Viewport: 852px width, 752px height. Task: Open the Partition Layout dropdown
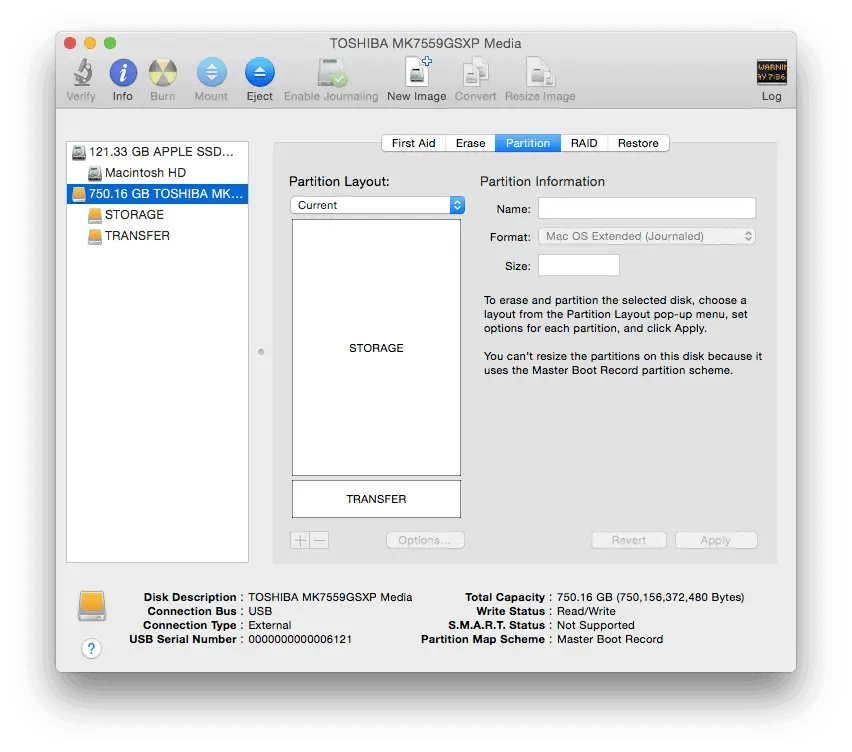tap(377, 205)
